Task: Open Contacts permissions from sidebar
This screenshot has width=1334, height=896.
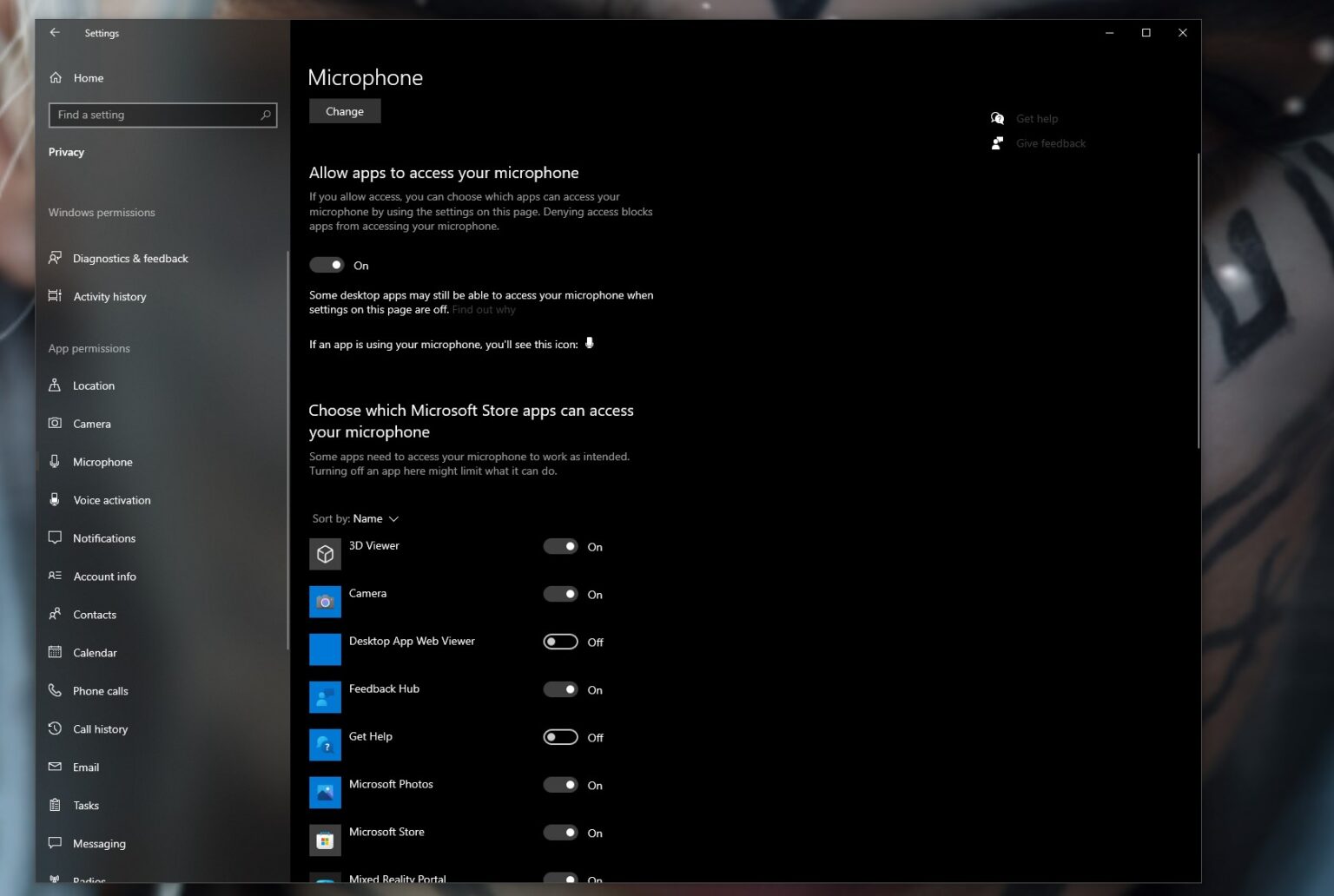Action: click(95, 615)
